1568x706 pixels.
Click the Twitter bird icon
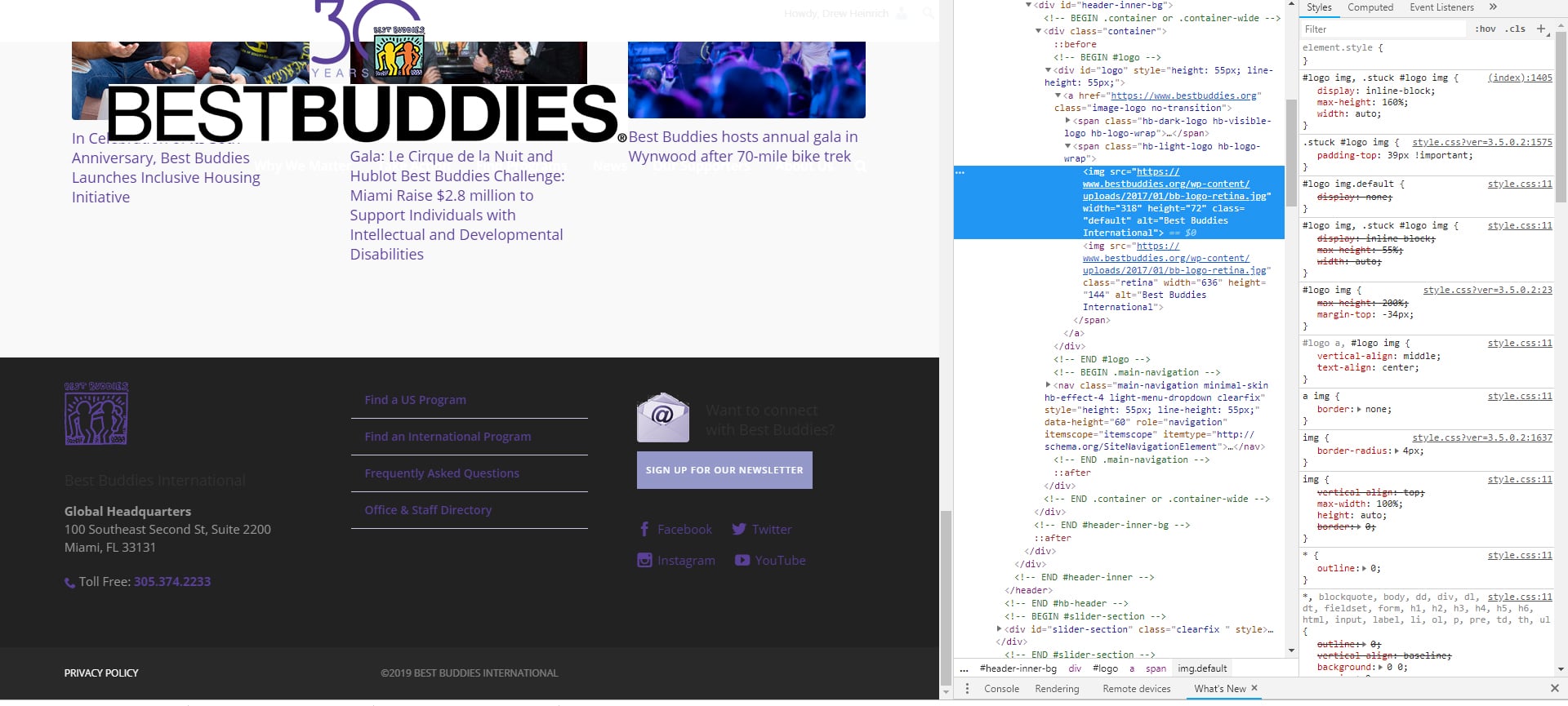tap(739, 530)
